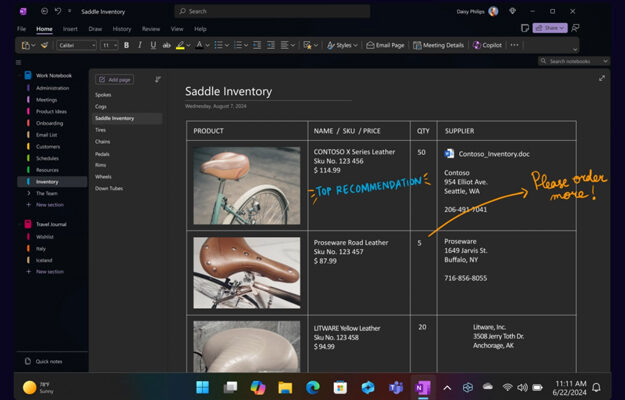Screen dimensions: 625x400
Task: Apply the yellow highlight color
Action: (x=180, y=45)
